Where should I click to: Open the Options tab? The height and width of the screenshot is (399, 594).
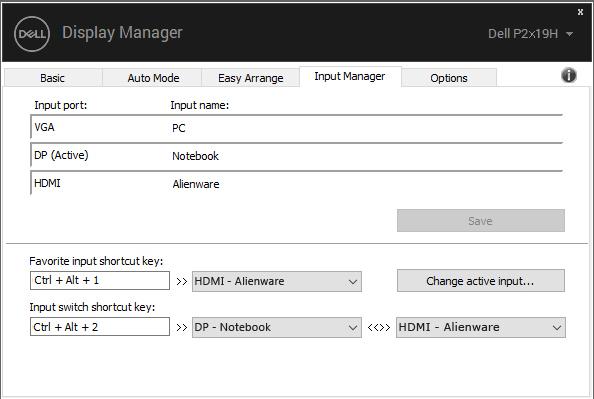point(449,78)
